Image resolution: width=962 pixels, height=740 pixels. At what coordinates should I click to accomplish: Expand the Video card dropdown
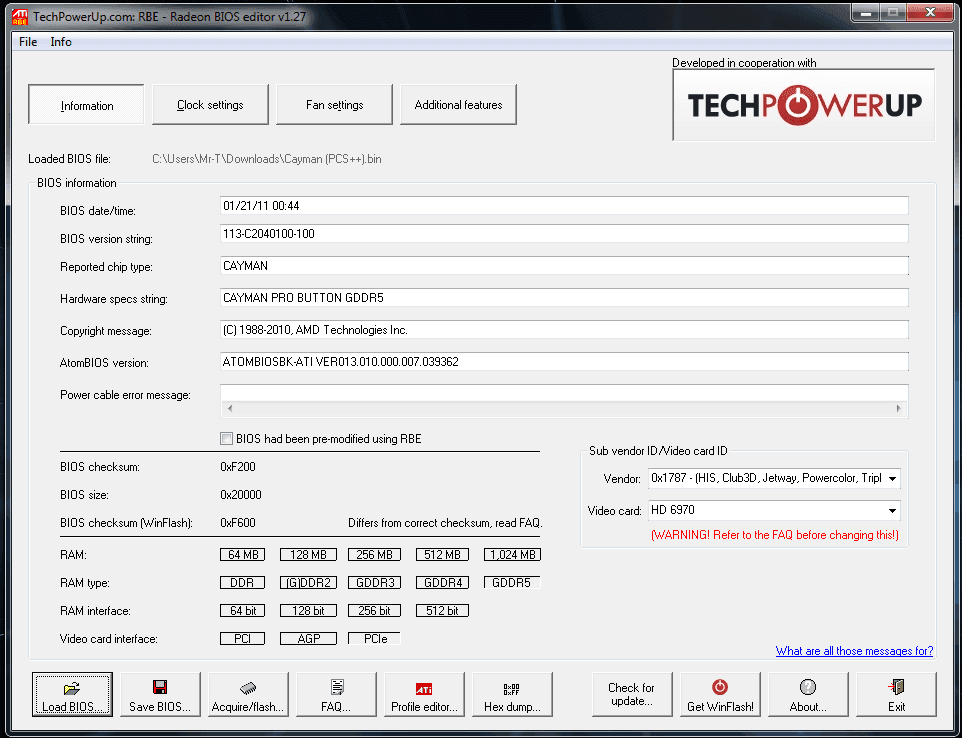pos(893,511)
